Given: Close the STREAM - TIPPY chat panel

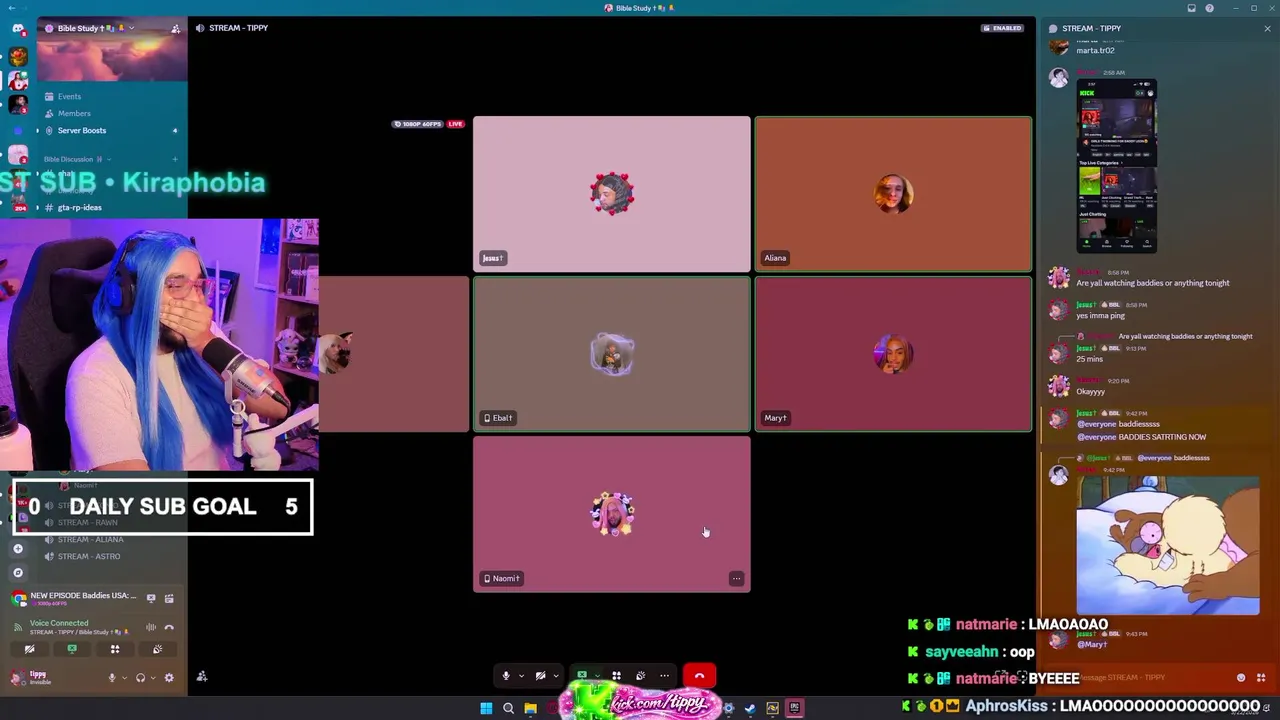Looking at the screenshot, I should pyautogui.click(x=1267, y=28).
